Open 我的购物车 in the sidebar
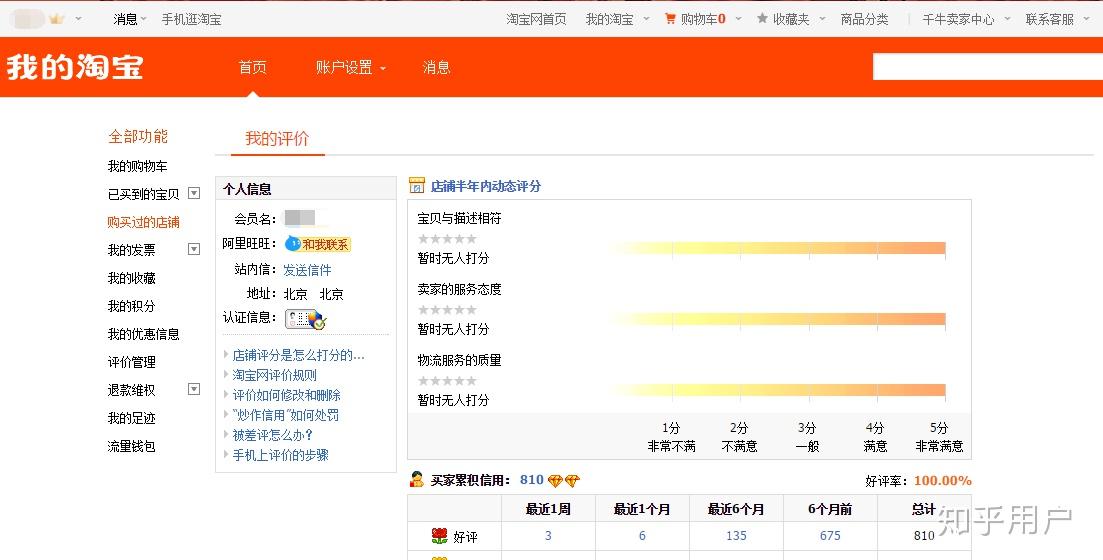 click(137, 166)
